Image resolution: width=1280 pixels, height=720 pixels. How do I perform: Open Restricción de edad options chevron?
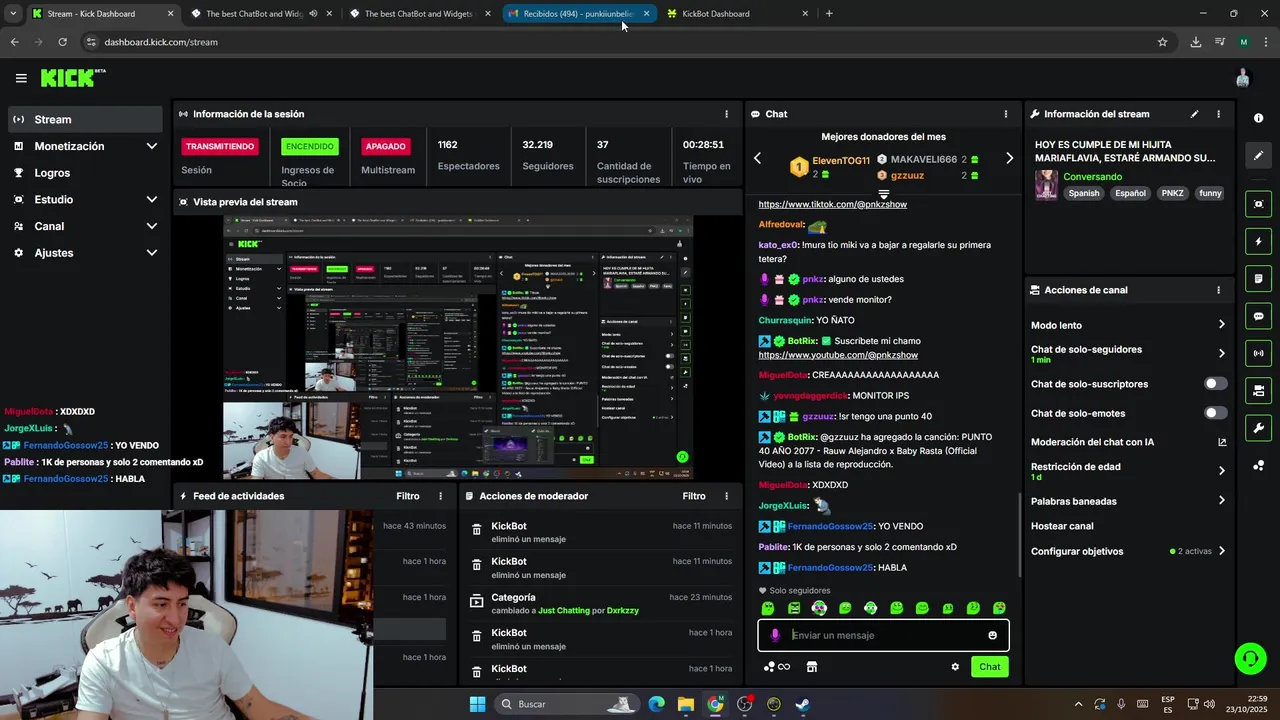click(x=1221, y=471)
